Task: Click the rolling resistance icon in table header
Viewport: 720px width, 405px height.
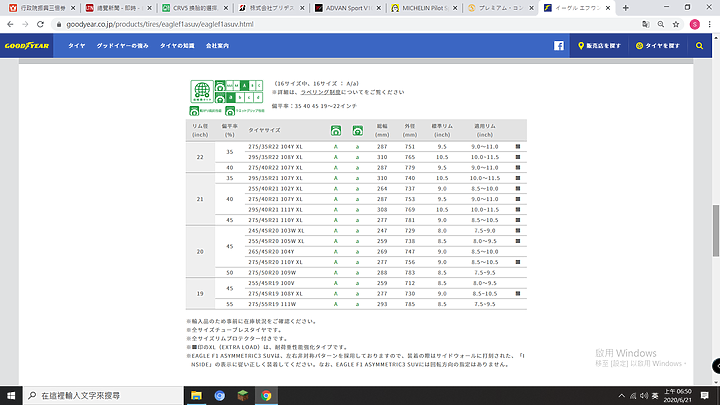Action: click(x=336, y=130)
